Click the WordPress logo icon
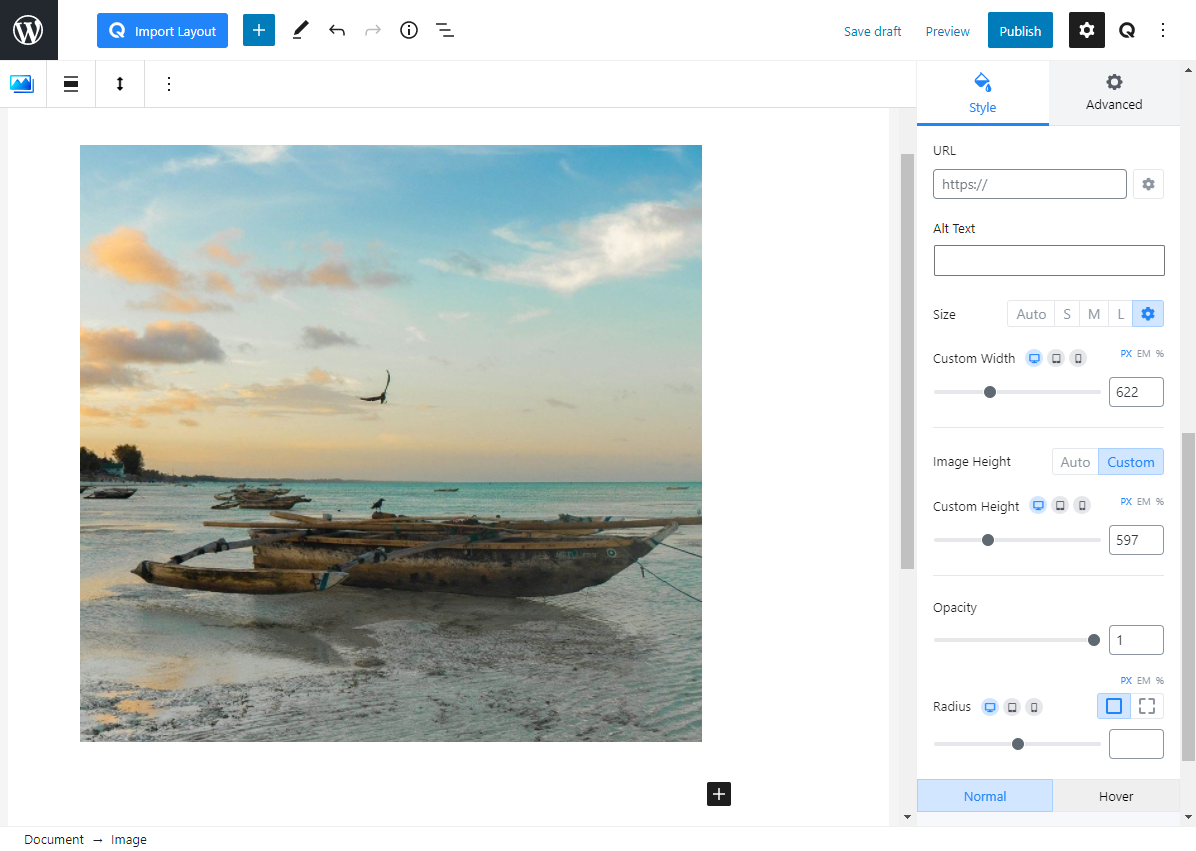This screenshot has height=851, width=1196. pyautogui.click(x=28, y=30)
